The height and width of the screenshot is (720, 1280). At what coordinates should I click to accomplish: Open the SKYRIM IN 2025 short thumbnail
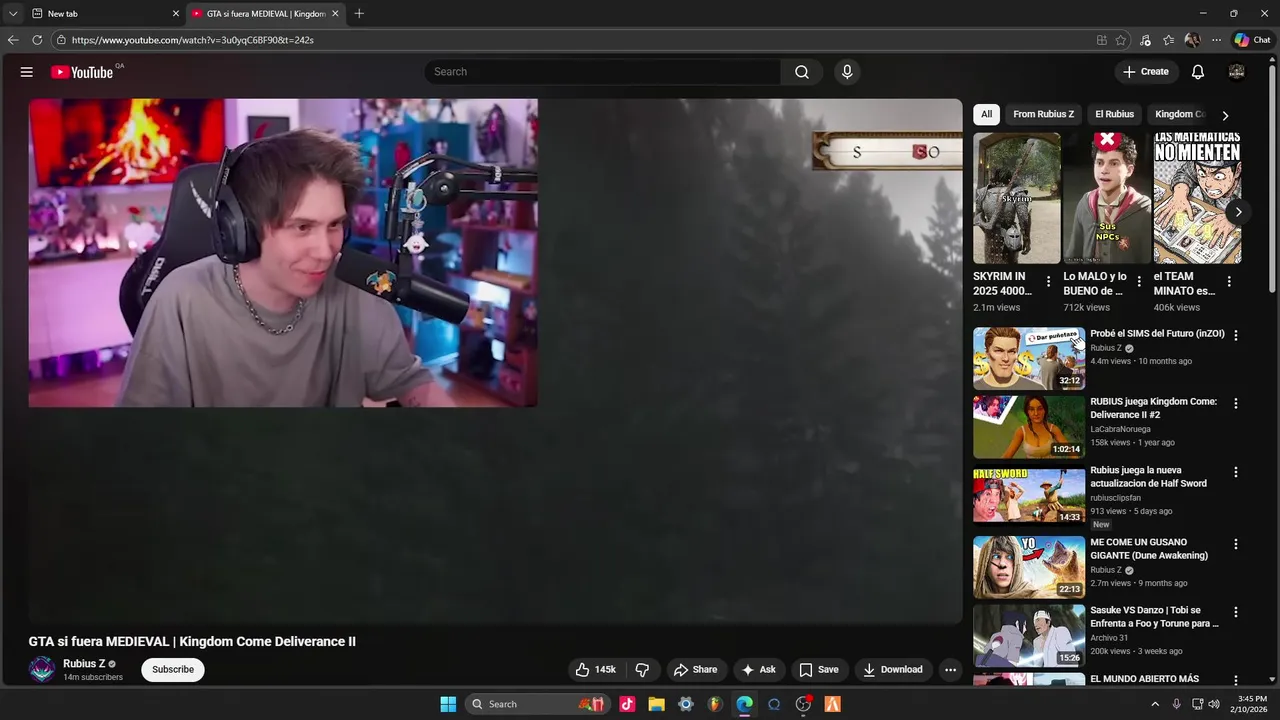pos(1017,198)
